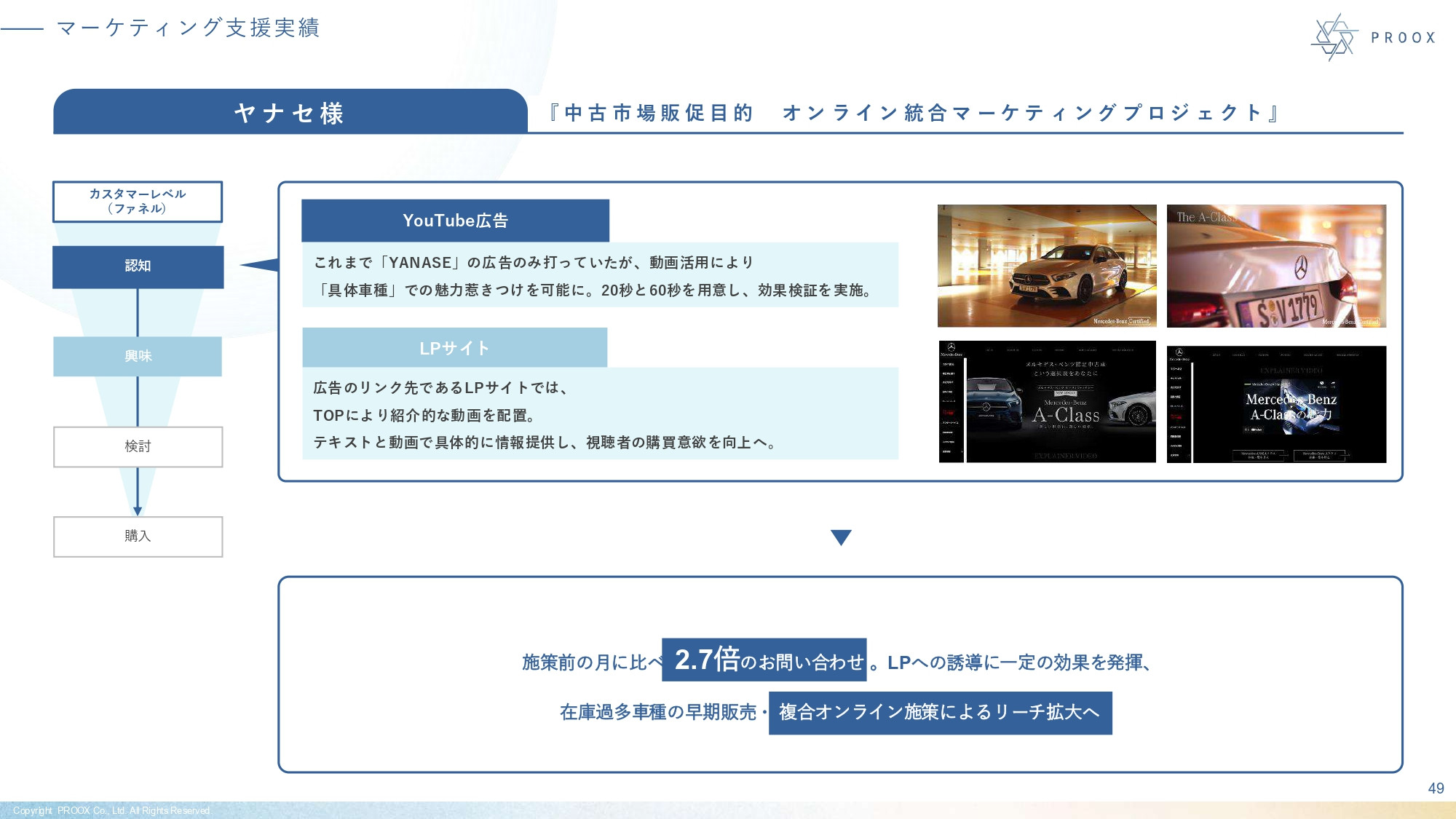Select the YouTube広告 header badge

[456, 221]
